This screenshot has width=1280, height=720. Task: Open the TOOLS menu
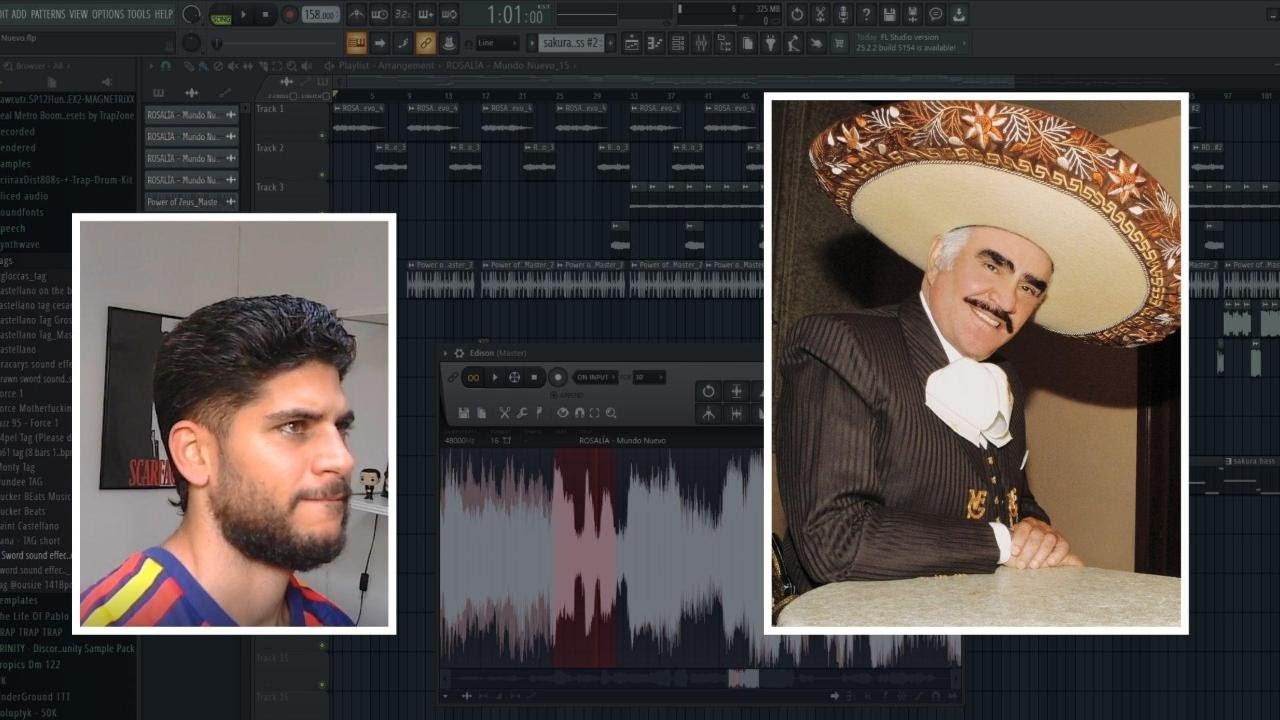pyautogui.click(x=139, y=14)
